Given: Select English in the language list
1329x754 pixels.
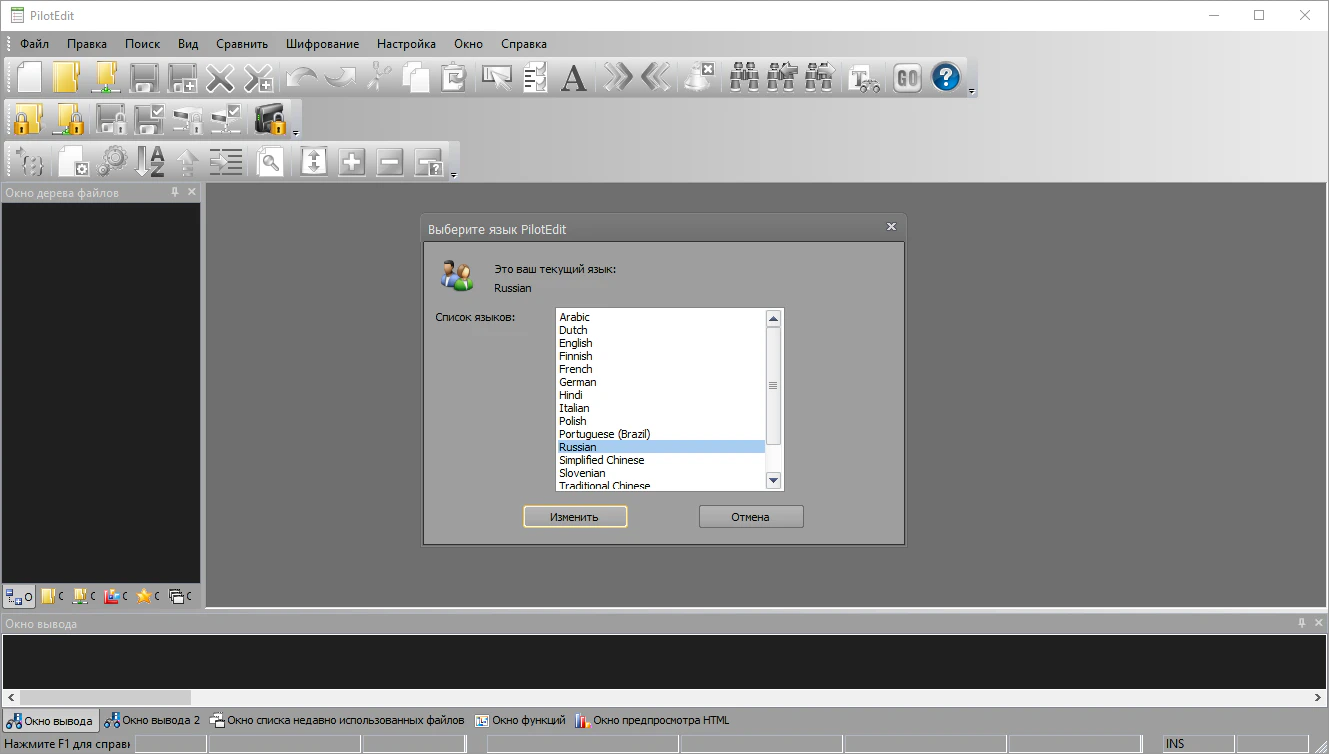Looking at the screenshot, I should pyautogui.click(x=576, y=343).
